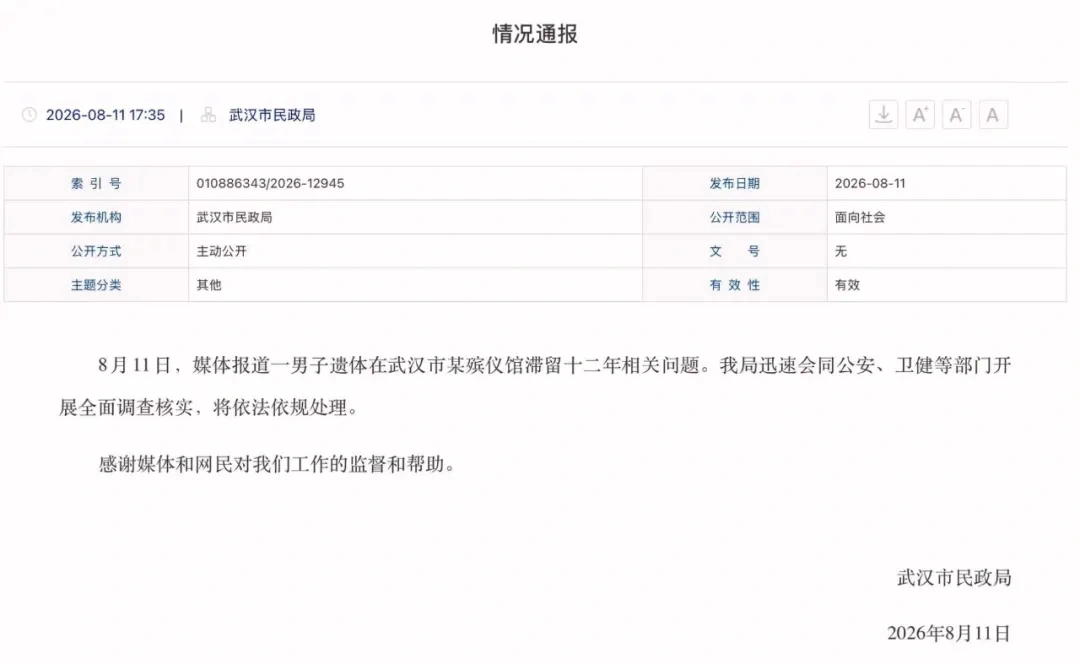
Task: Click the 主题分类 label cell
Action: click(96, 284)
